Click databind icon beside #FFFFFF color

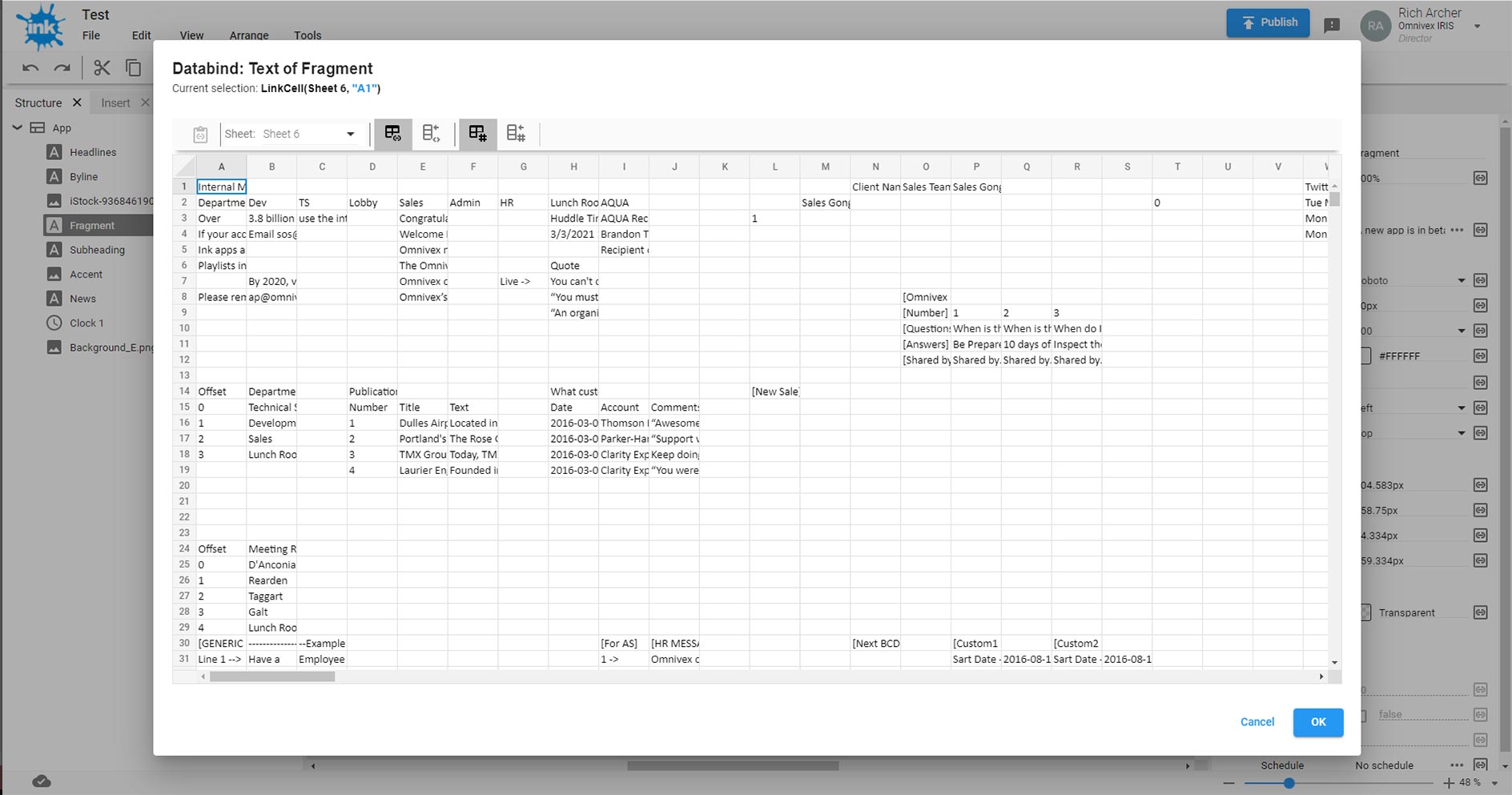[x=1481, y=356]
